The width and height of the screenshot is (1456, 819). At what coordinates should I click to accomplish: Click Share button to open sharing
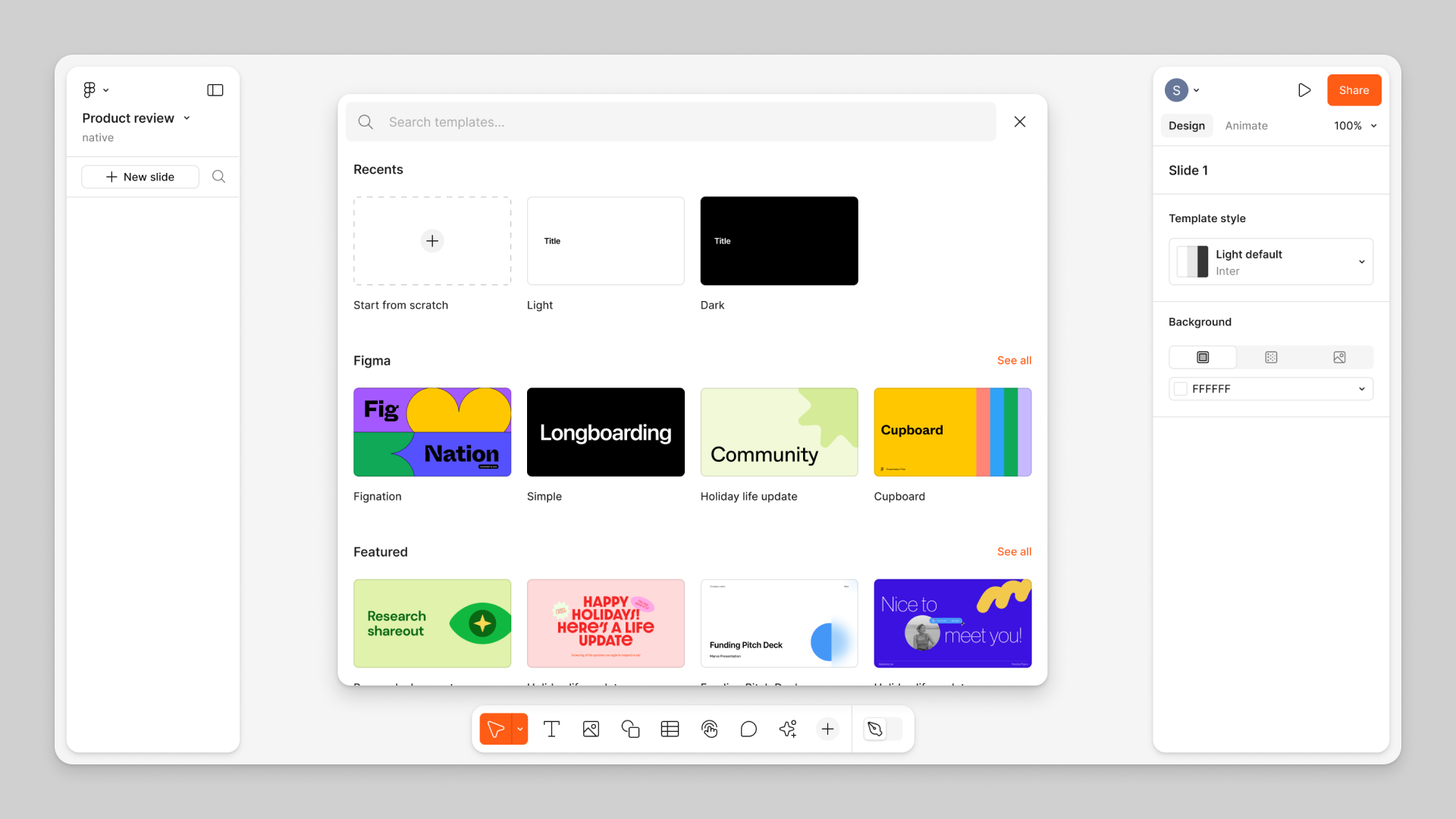(1353, 90)
